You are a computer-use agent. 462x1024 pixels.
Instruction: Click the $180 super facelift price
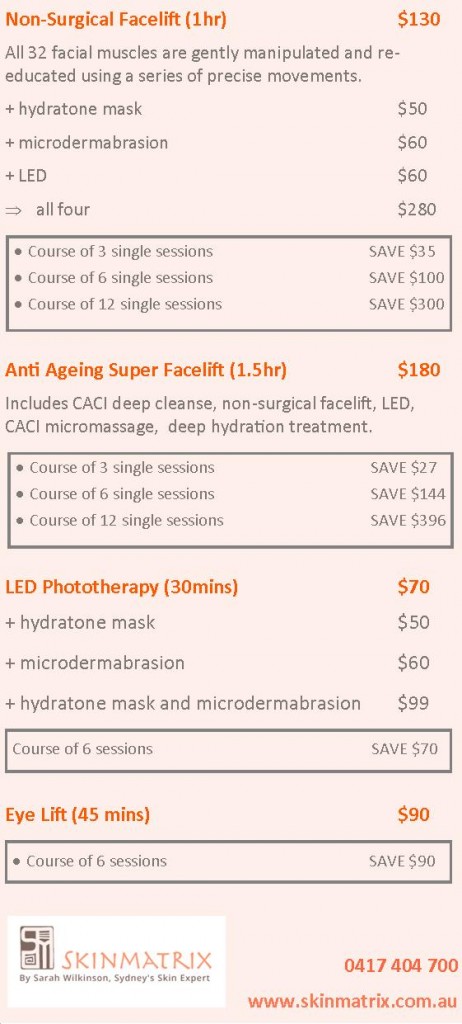click(419, 370)
